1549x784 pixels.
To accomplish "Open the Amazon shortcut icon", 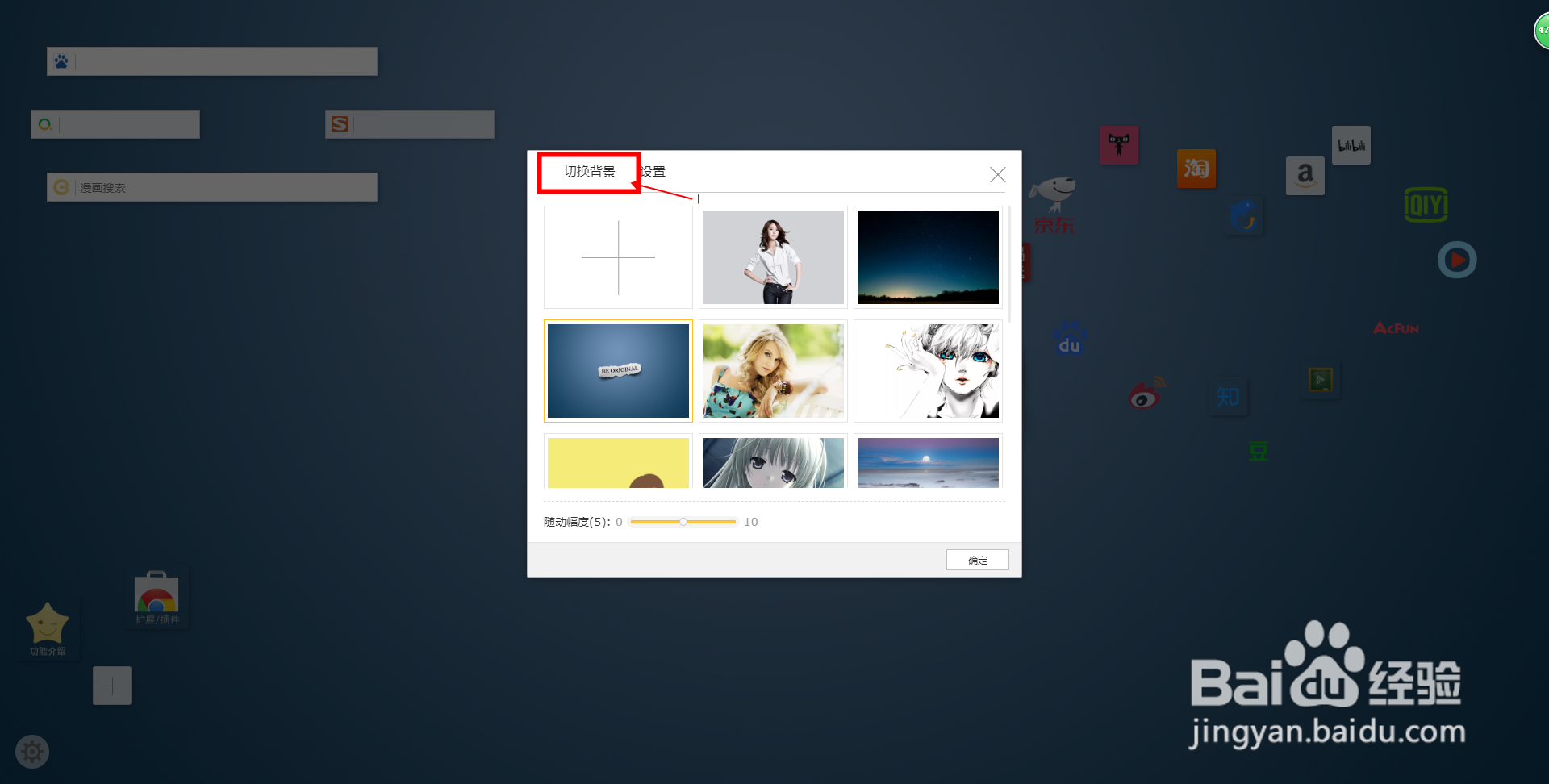I will (x=1305, y=176).
